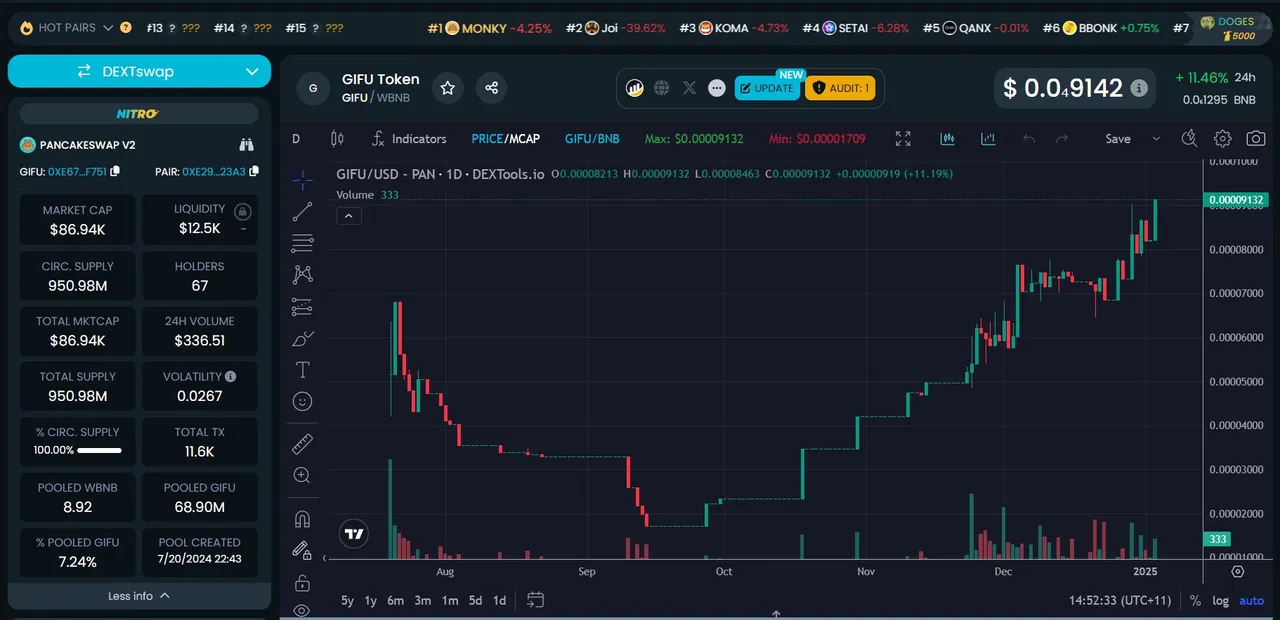Copy the GIFU contract address
The width and height of the screenshot is (1280, 620).
click(115, 172)
